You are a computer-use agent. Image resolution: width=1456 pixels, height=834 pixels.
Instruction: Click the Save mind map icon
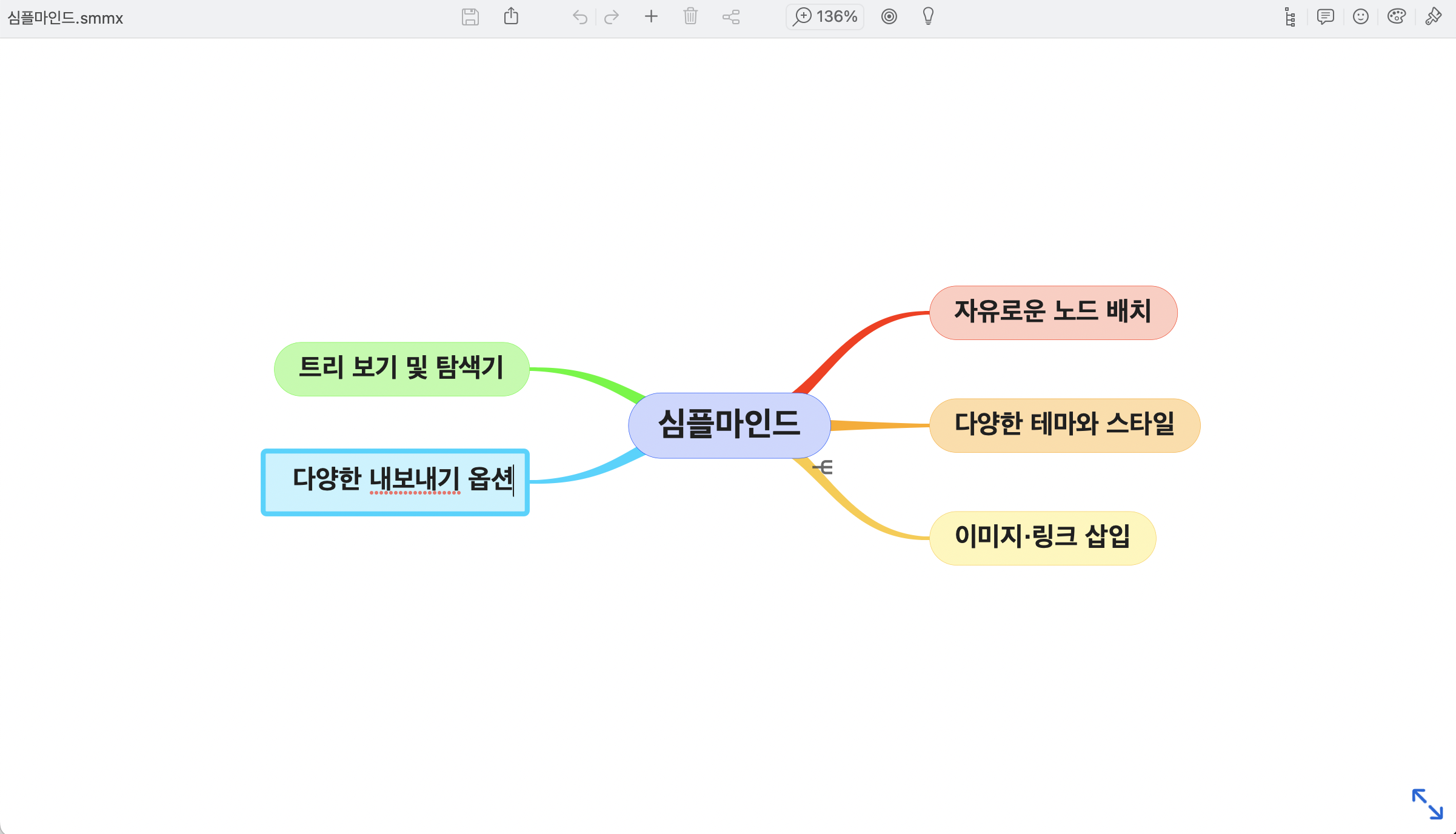[470, 17]
